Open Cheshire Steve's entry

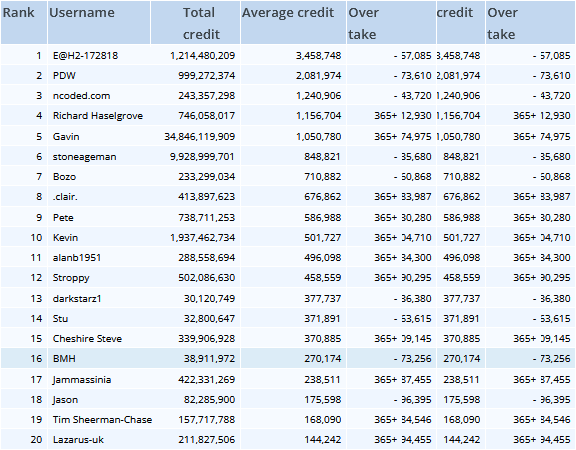87,339
